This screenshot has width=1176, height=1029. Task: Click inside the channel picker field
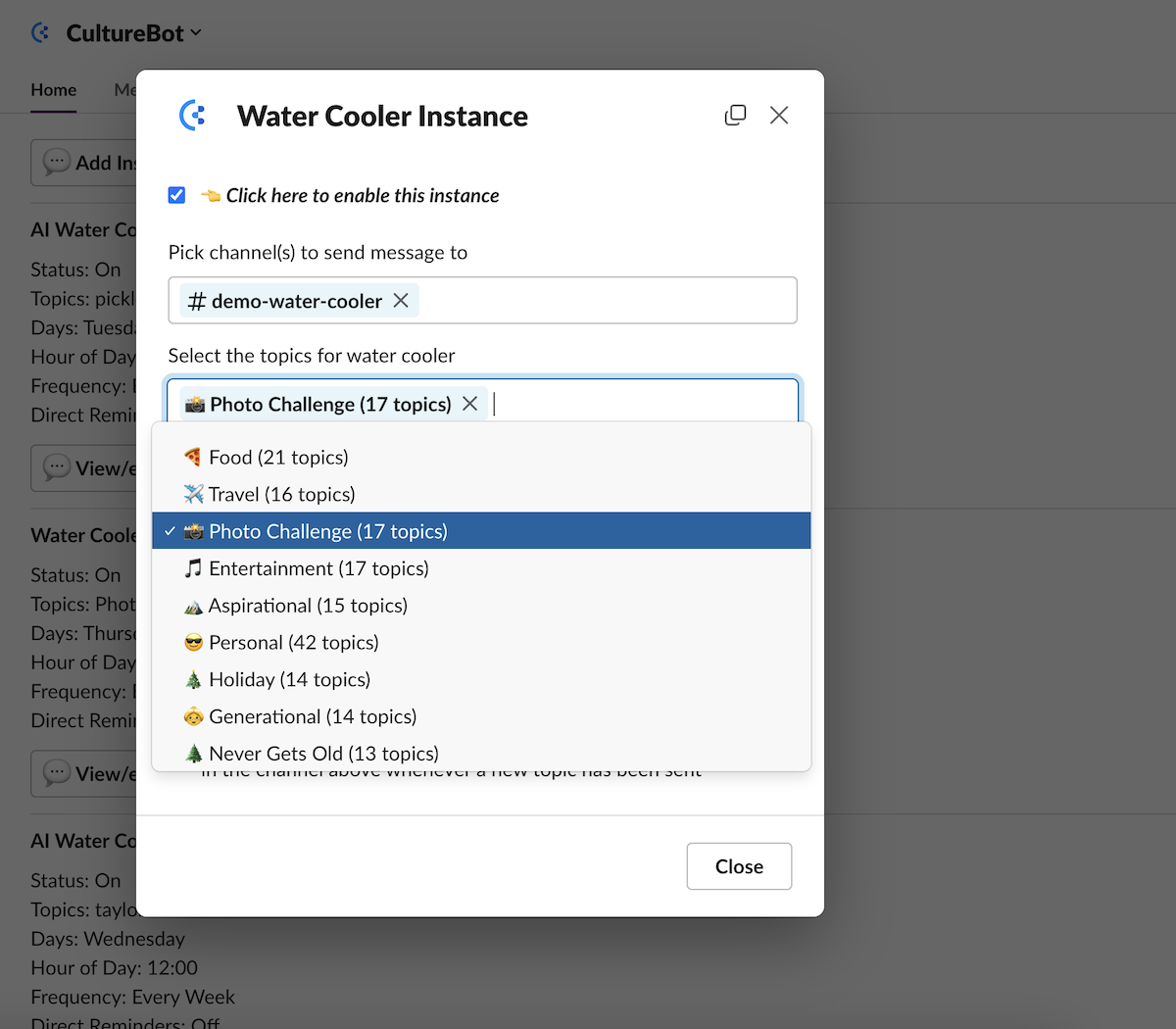tap(482, 300)
